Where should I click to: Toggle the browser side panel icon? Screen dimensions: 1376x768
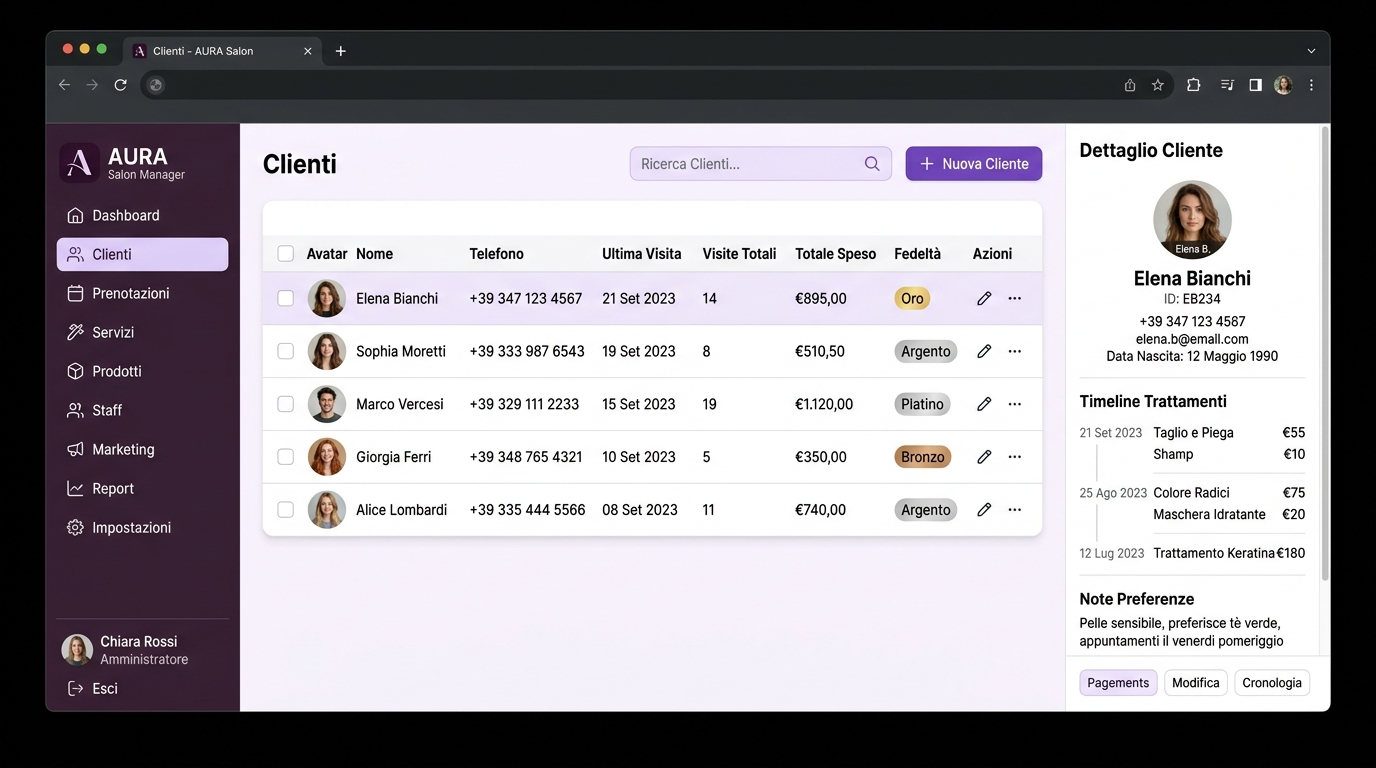pos(1255,85)
